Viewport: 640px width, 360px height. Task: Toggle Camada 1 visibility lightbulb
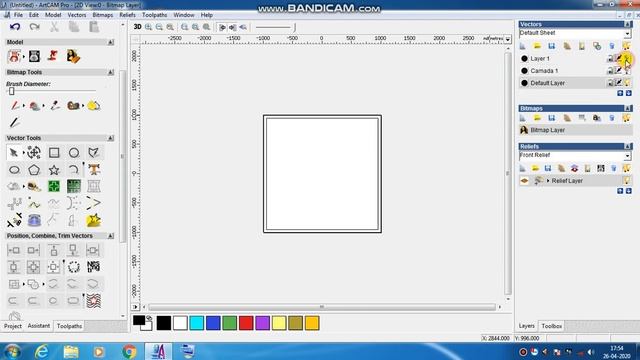click(x=627, y=71)
